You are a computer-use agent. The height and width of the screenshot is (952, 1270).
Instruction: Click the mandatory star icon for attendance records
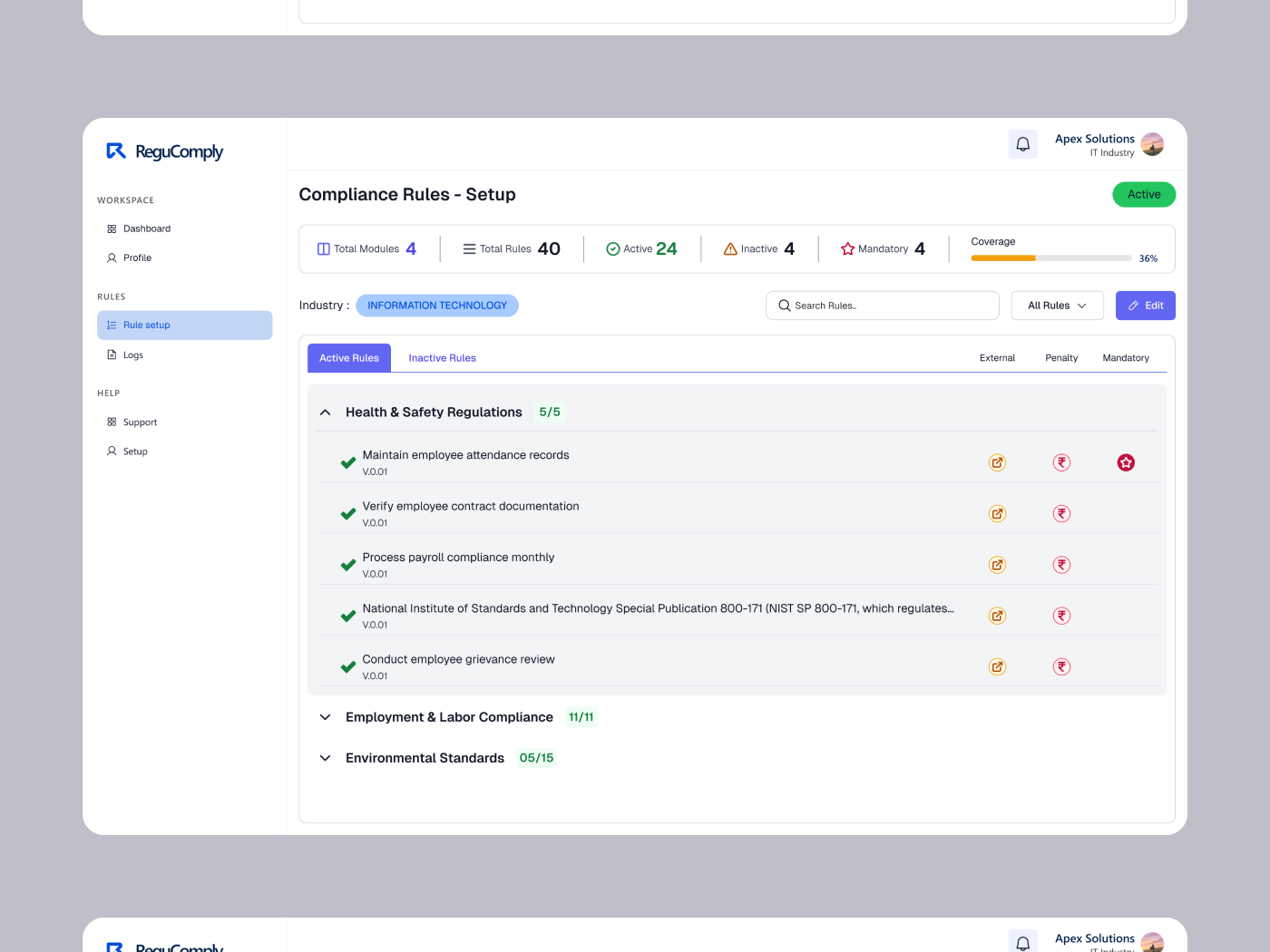1126,462
